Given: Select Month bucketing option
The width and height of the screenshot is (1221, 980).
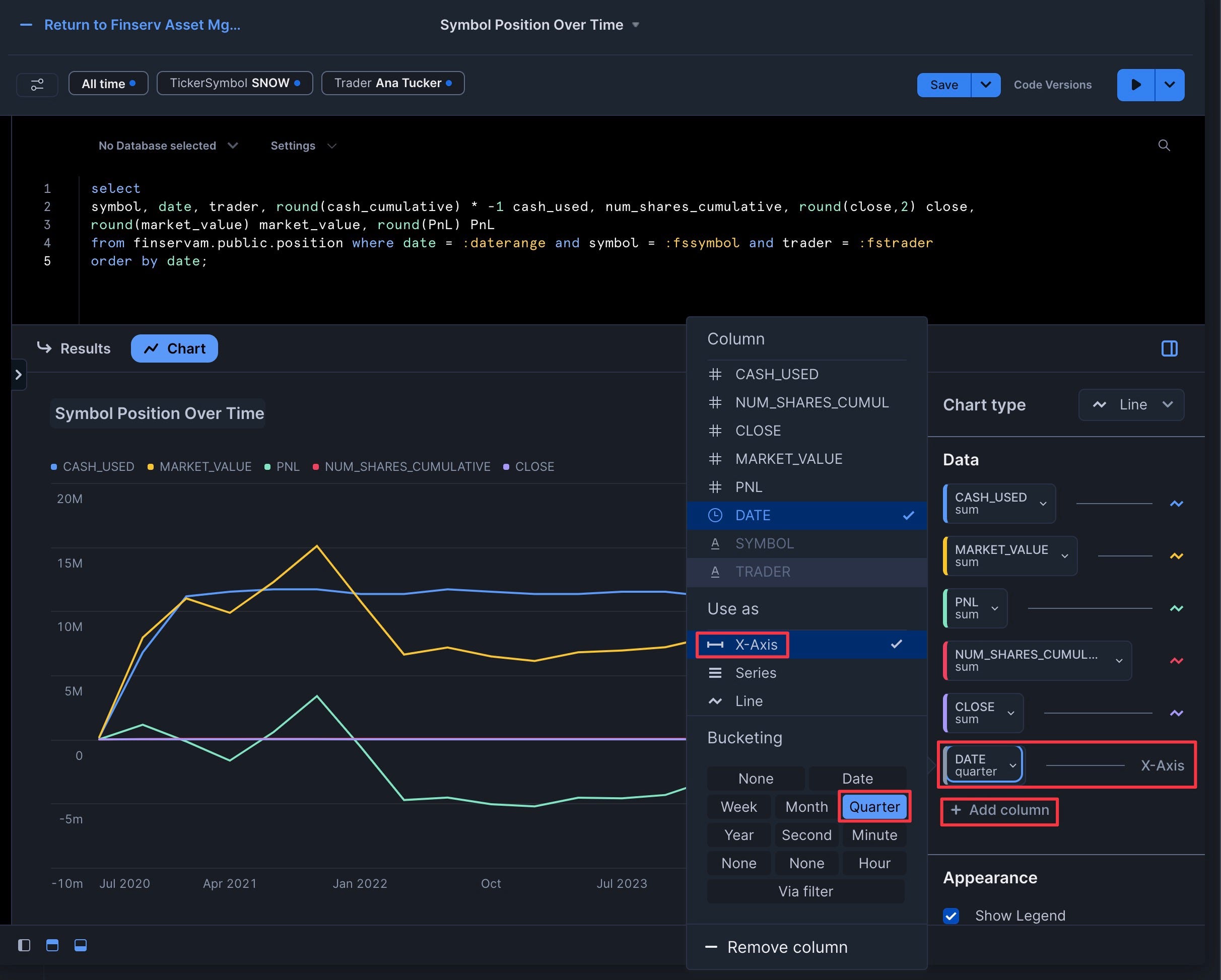Looking at the screenshot, I should click(806, 807).
